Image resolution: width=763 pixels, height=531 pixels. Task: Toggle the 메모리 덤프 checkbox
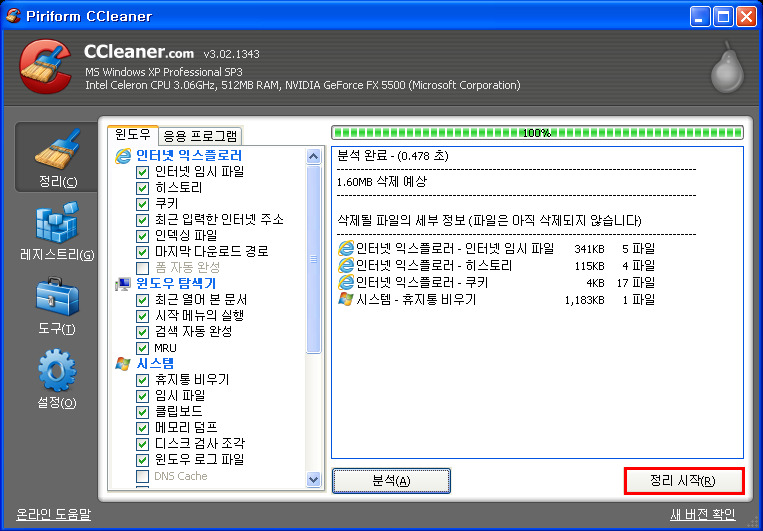142,428
